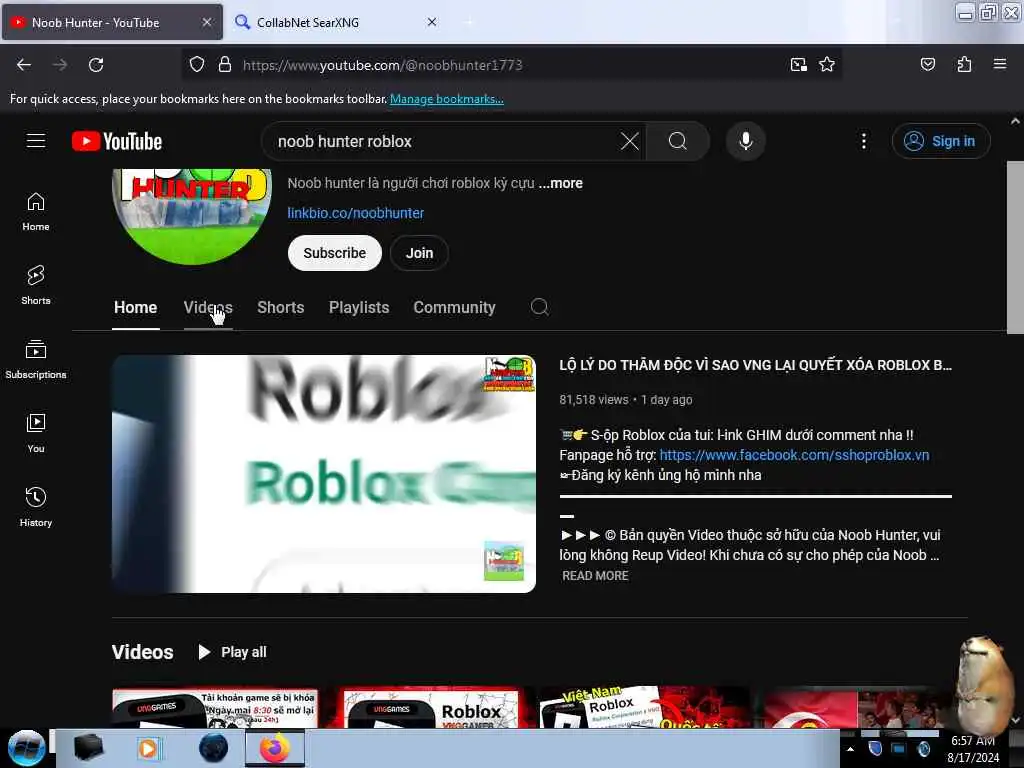Open first video thumbnail with 'Tài khoản game sẽ bị khóa'
This screenshot has width=1024, height=768.
point(216,708)
